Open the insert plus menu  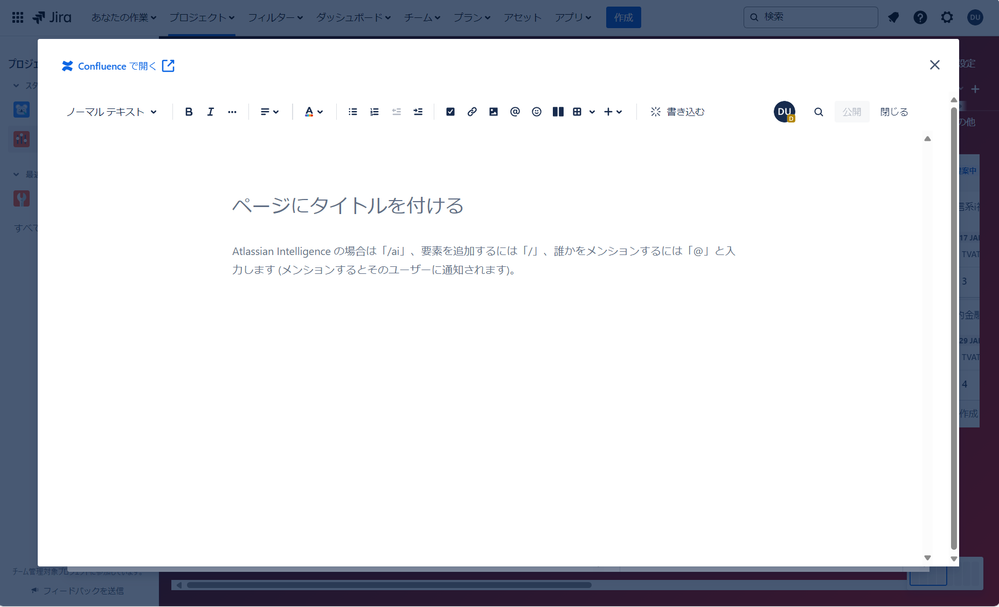613,111
